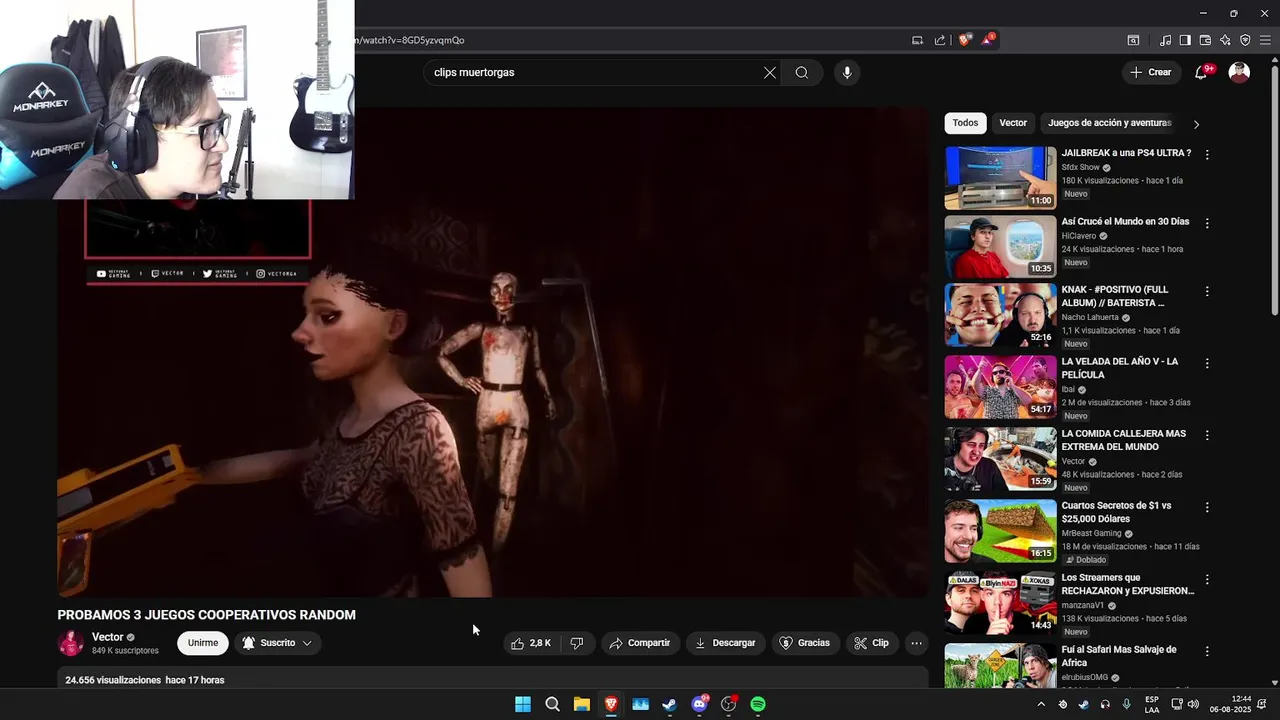Screen dimensions: 1280x720
Task: Open Así Crucé el Mundo en 30 Días thumbnail
Action: (x=1000, y=246)
